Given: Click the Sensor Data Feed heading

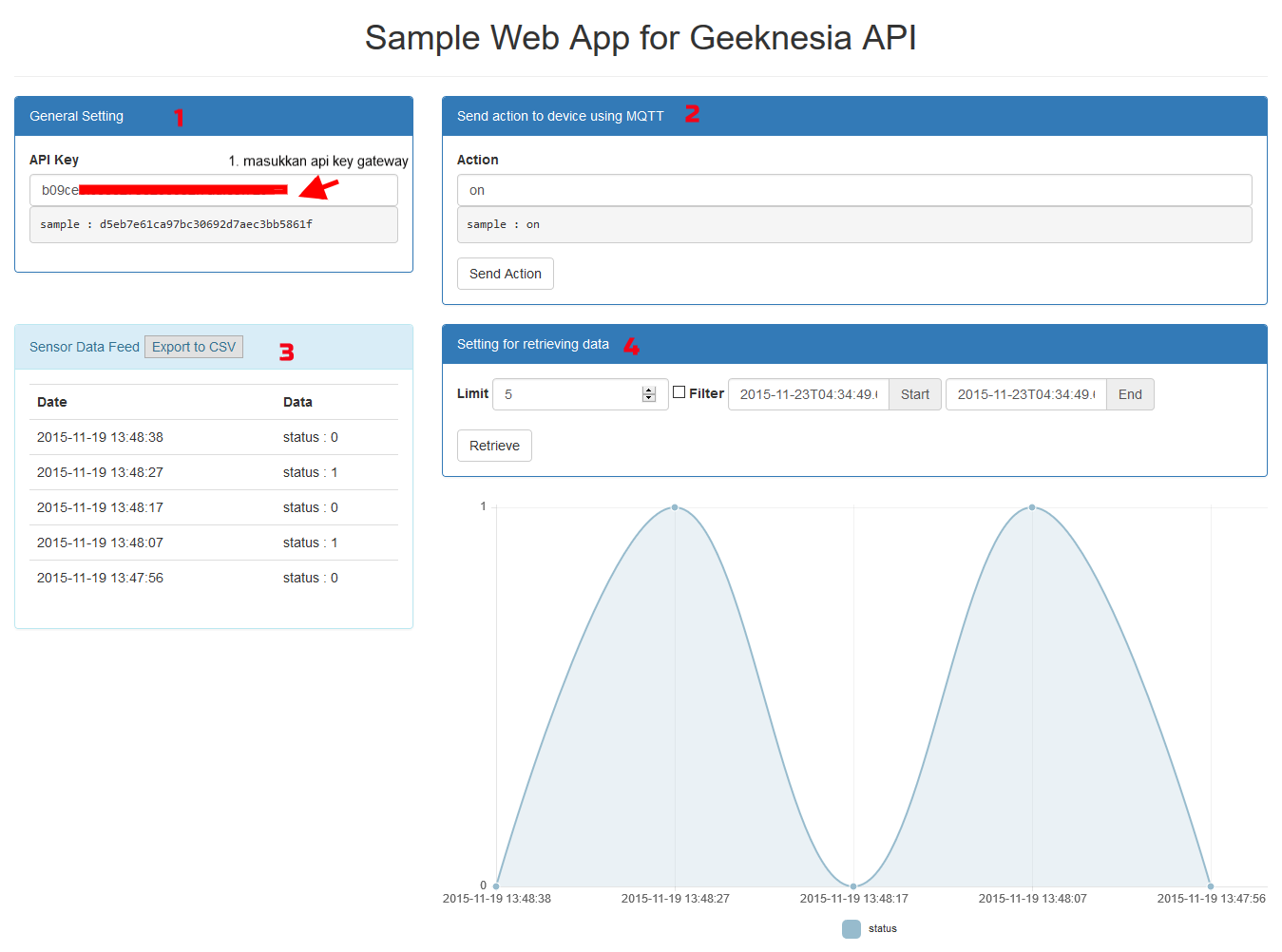Looking at the screenshot, I should pyautogui.click(x=85, y=347).
